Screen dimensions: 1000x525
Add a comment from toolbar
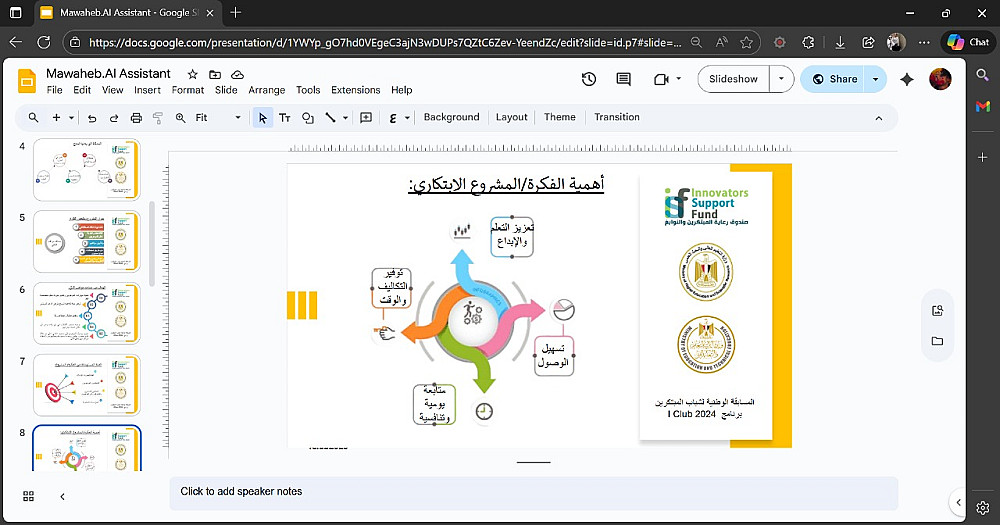point(366,117)
